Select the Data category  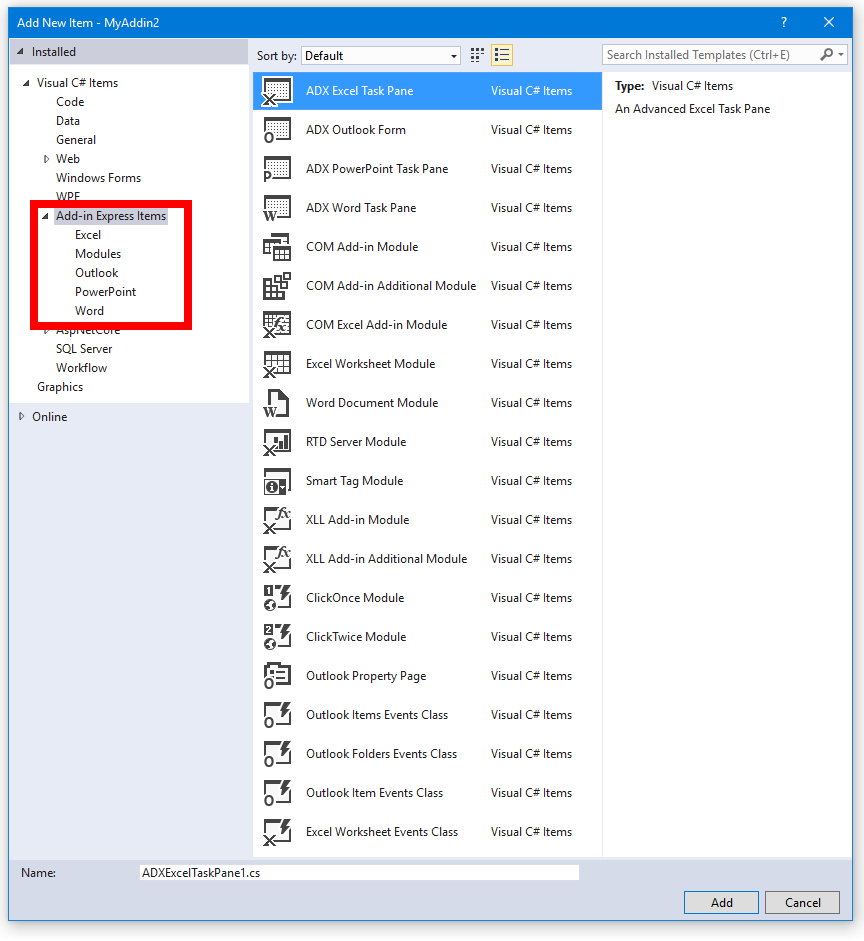click(x=68, y=121)
